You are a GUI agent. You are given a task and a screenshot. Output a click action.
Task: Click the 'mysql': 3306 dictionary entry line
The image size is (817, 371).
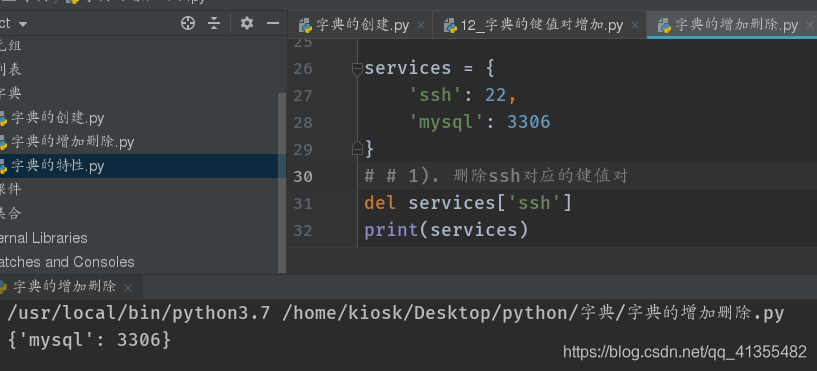pyautogui.click(x=480, y=122)
